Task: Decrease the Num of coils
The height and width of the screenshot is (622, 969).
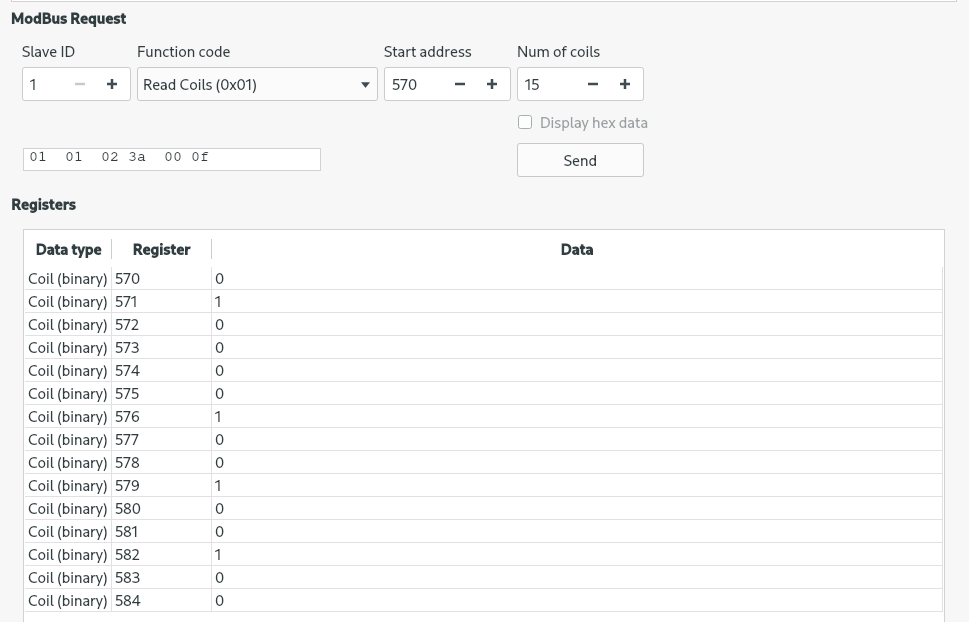Action: (x=593, y=85)
